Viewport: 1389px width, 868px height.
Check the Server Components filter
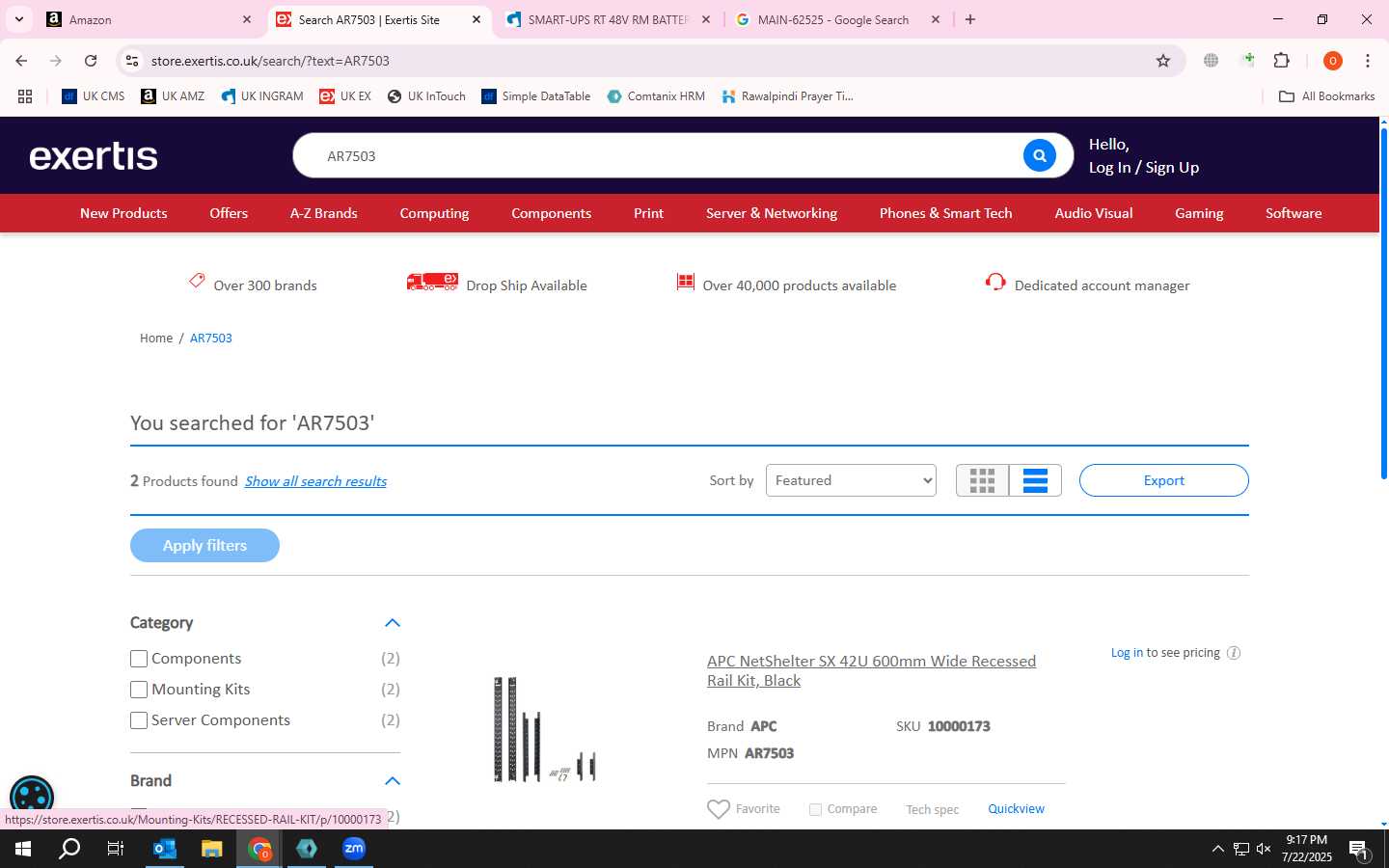(139, 720)
